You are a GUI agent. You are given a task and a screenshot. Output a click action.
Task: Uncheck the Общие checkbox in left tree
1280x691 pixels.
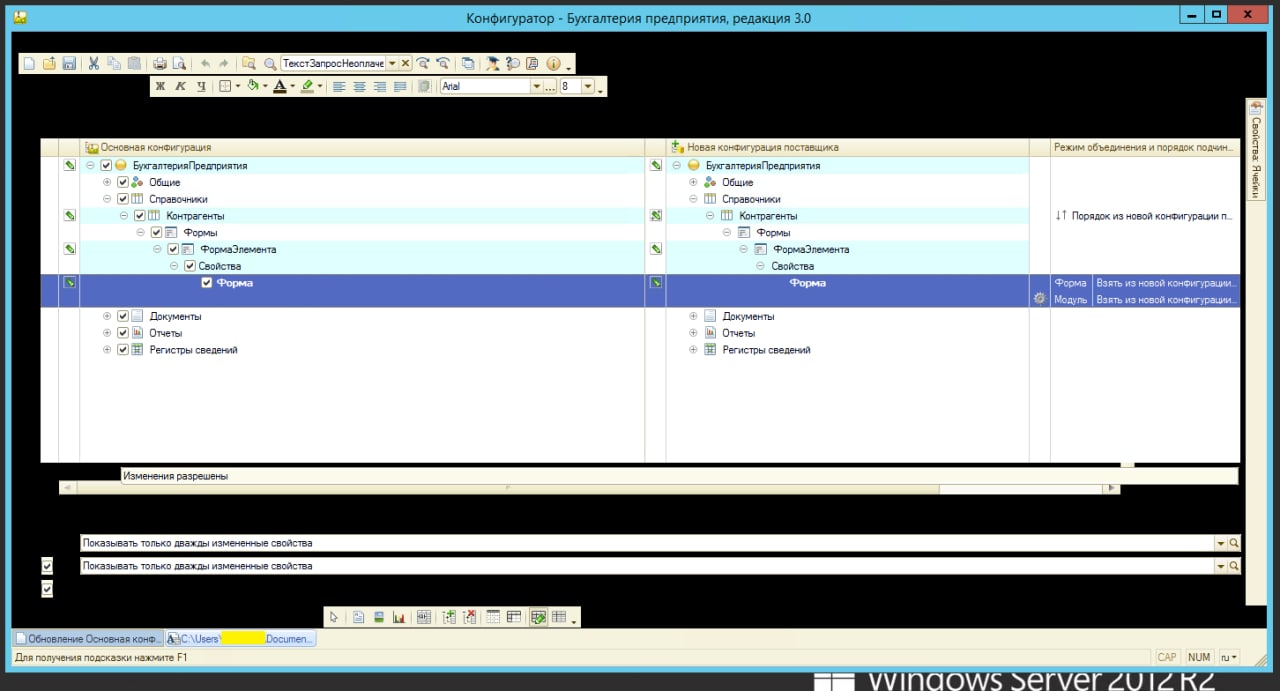123,183
